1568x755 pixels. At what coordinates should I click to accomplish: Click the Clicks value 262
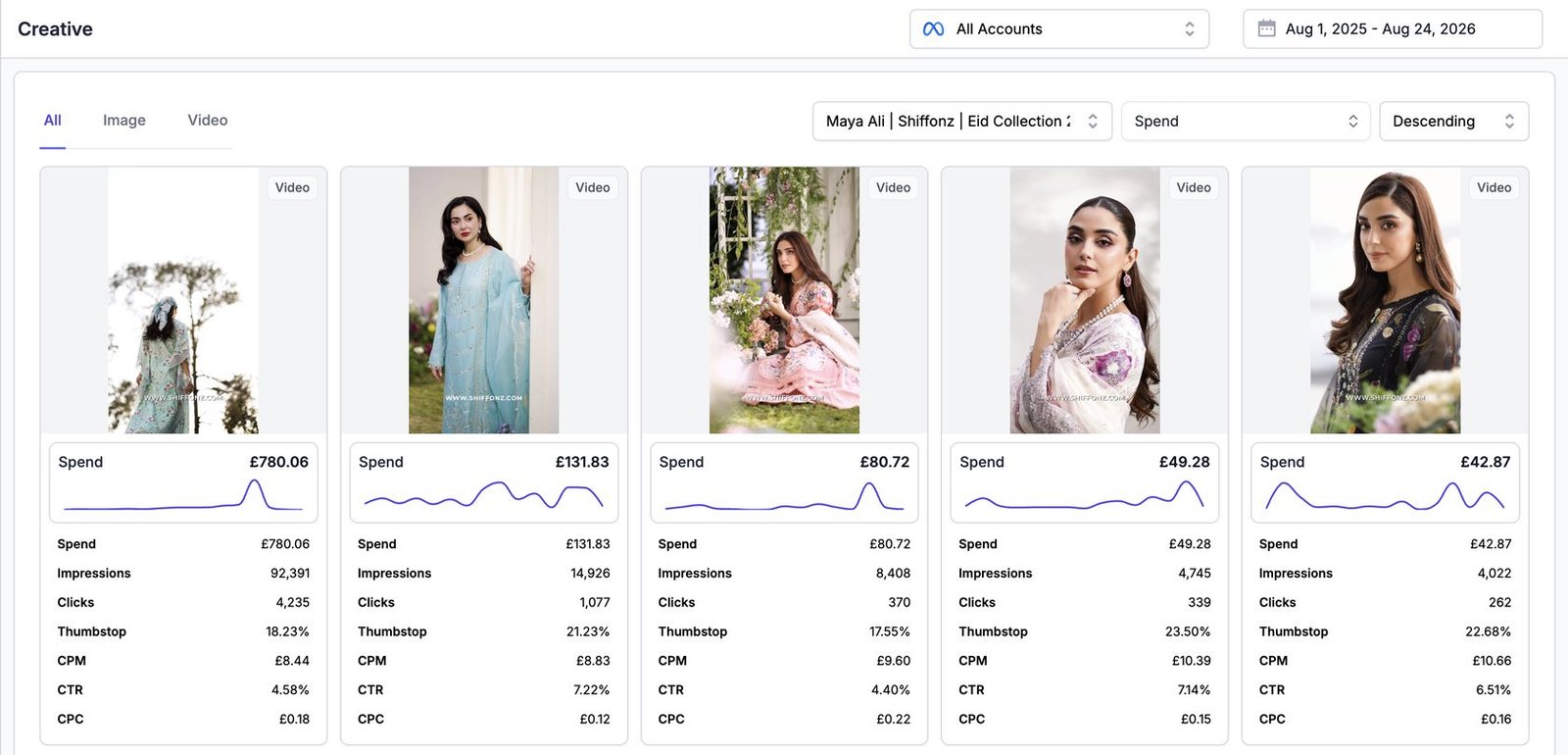pos(1499,603)
